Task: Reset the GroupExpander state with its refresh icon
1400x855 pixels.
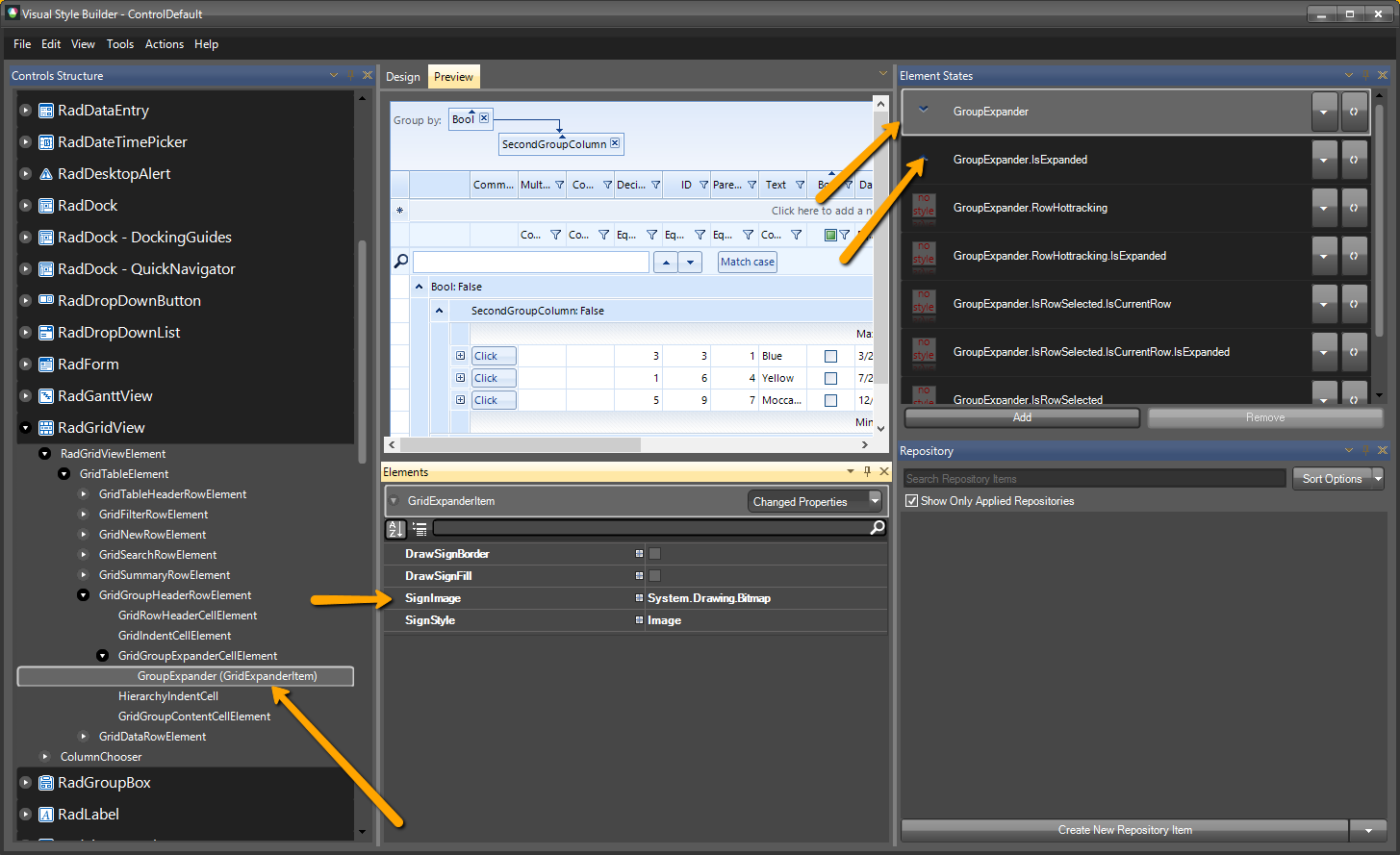Action: [1354, 112]
